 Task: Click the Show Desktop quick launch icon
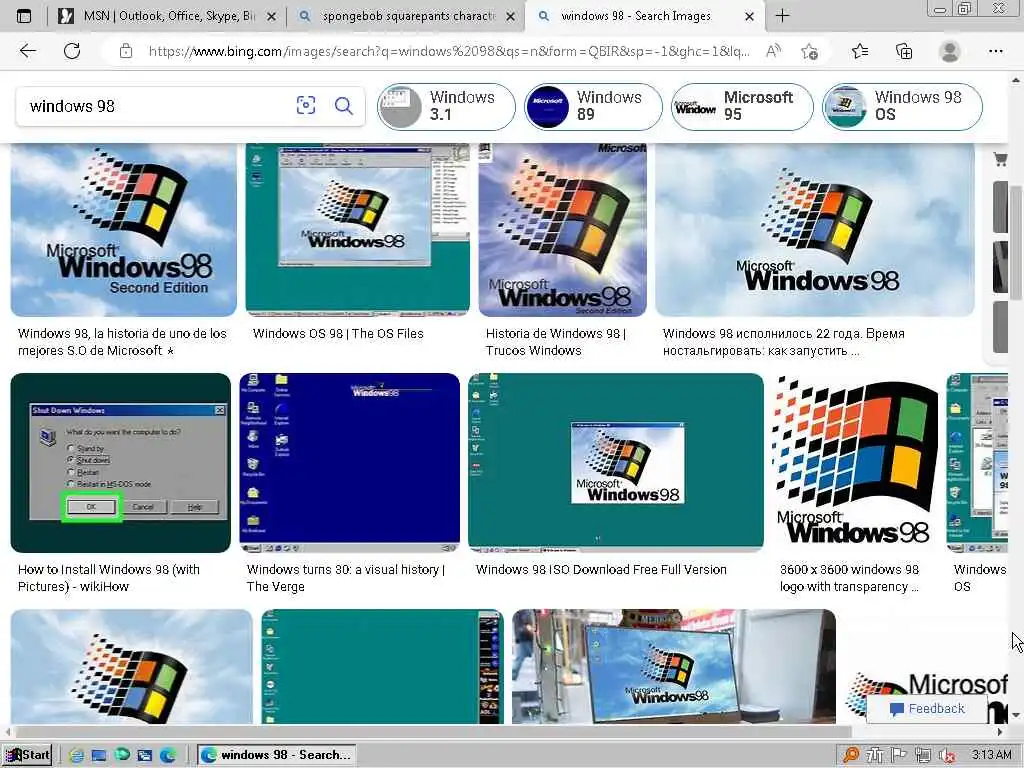99,755
